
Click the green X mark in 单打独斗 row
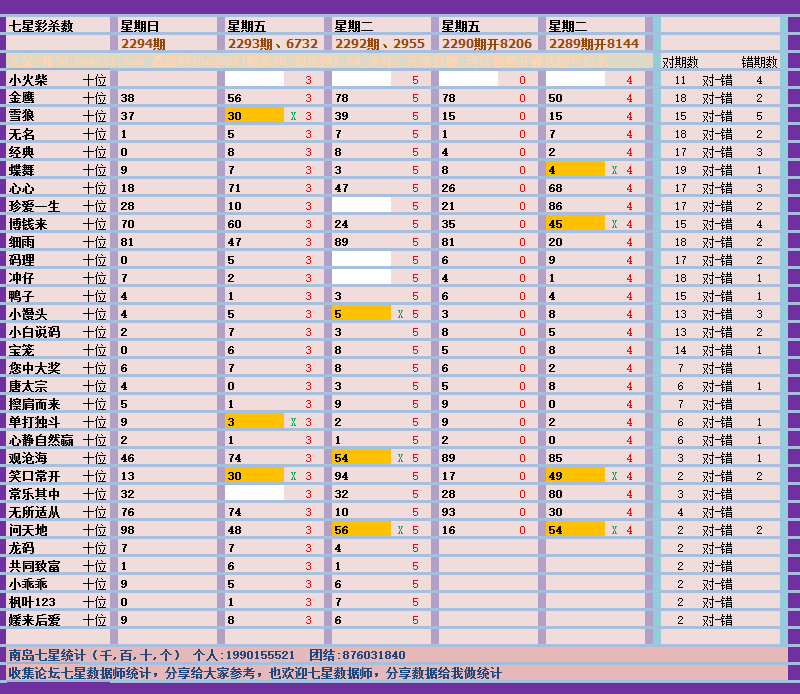pos(293,422)
